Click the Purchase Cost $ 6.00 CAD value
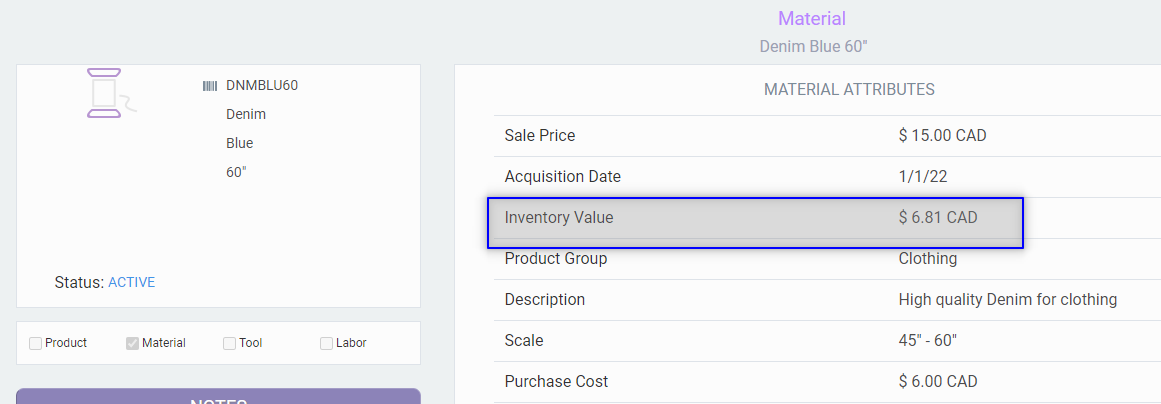 [x=937, y=382]
